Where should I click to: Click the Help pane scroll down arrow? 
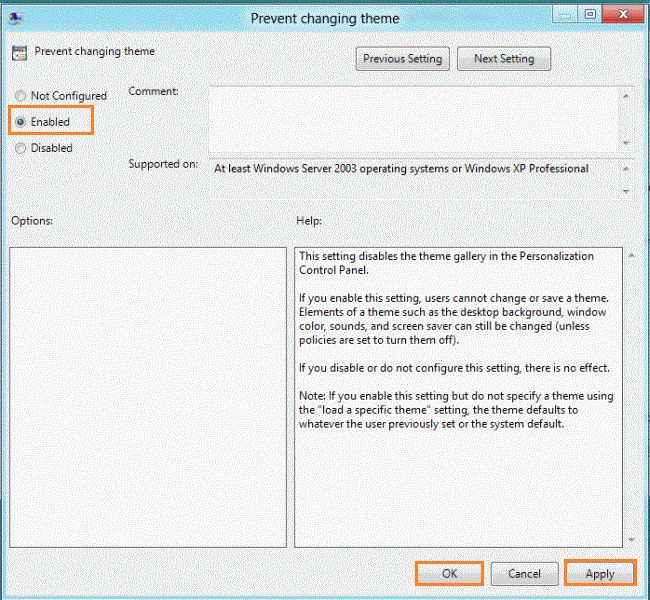[631, 539]
